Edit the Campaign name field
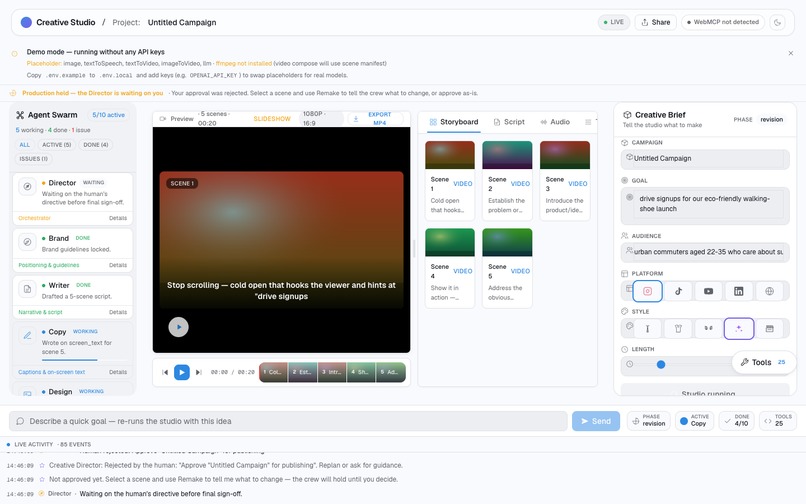This screenshot has width=806, height=504. pyautogui.click(x=705, y=159)
